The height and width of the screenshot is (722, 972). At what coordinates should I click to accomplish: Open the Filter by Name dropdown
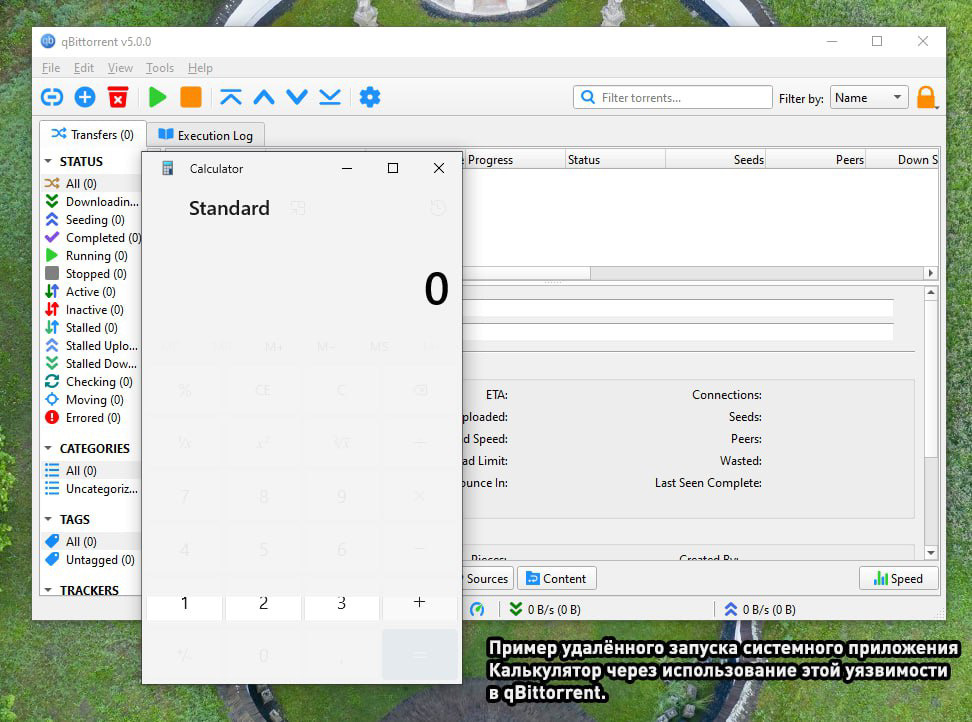click(868, 98)
